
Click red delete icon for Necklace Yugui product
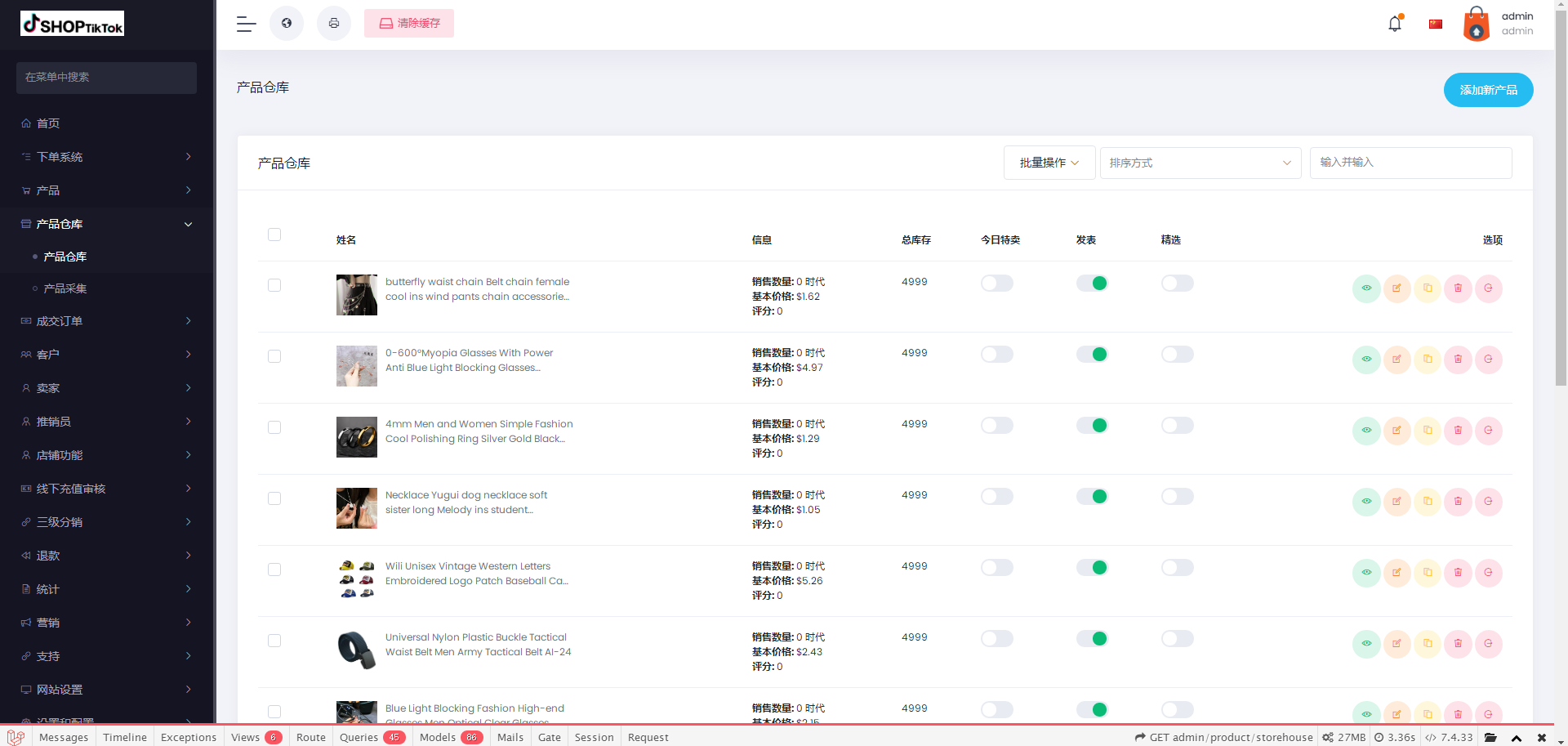1458,502
